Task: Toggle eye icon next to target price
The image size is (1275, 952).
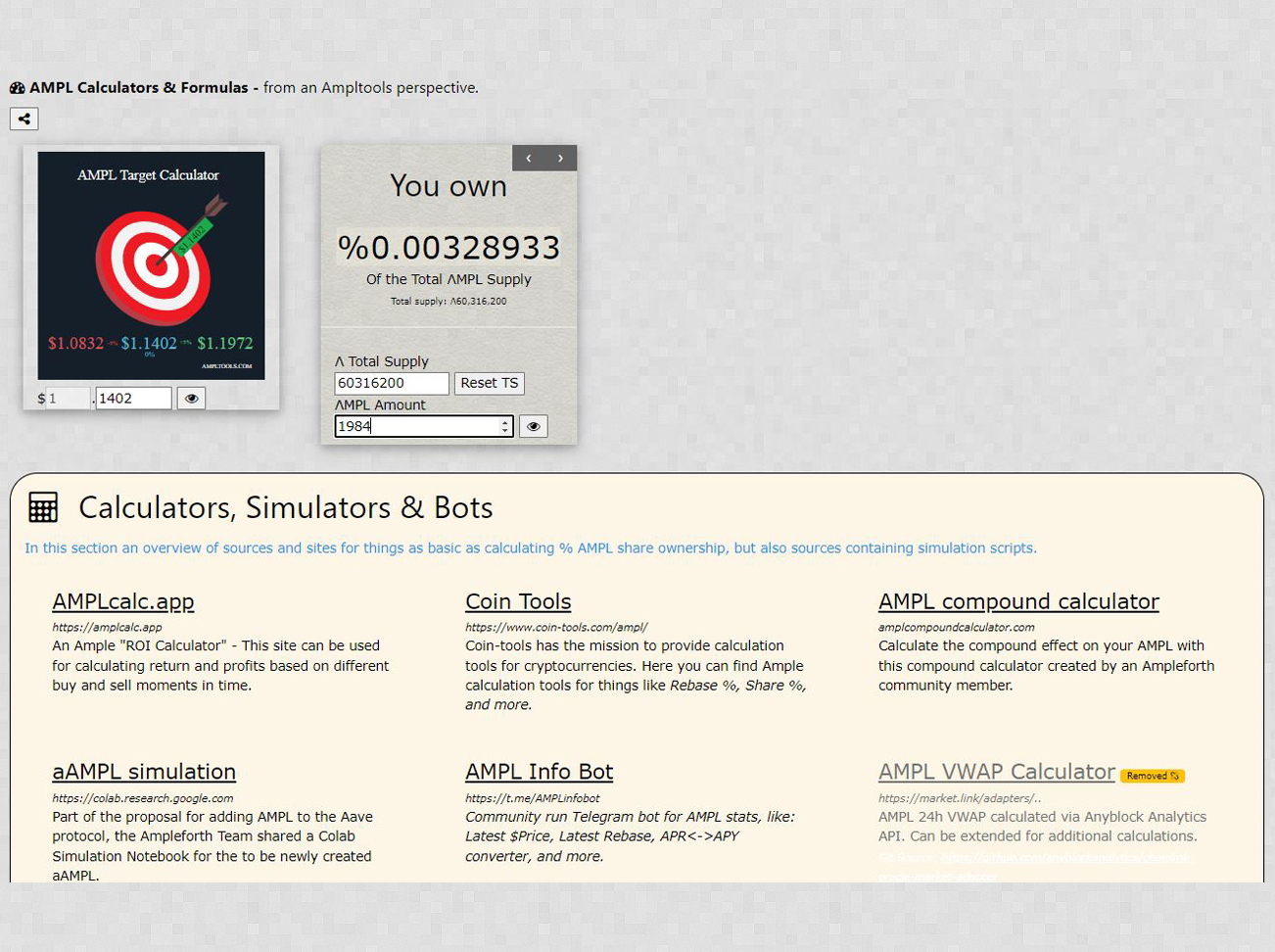Action: tap(191, 399)
